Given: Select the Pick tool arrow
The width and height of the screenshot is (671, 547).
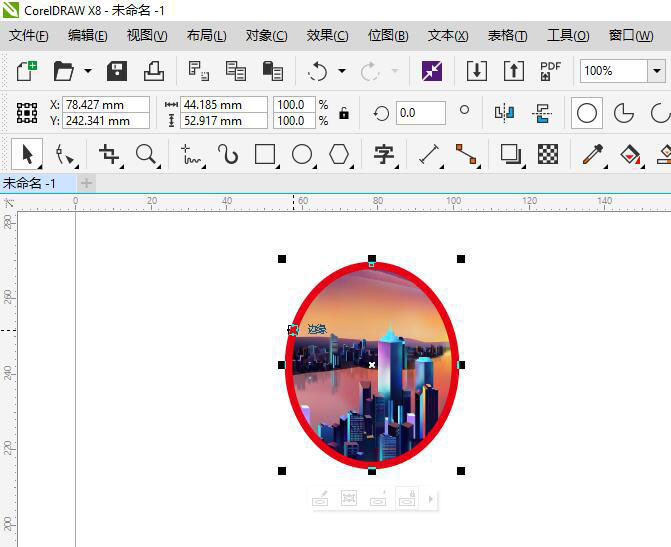Looking at the screenshot, I should tap(27, 154).
